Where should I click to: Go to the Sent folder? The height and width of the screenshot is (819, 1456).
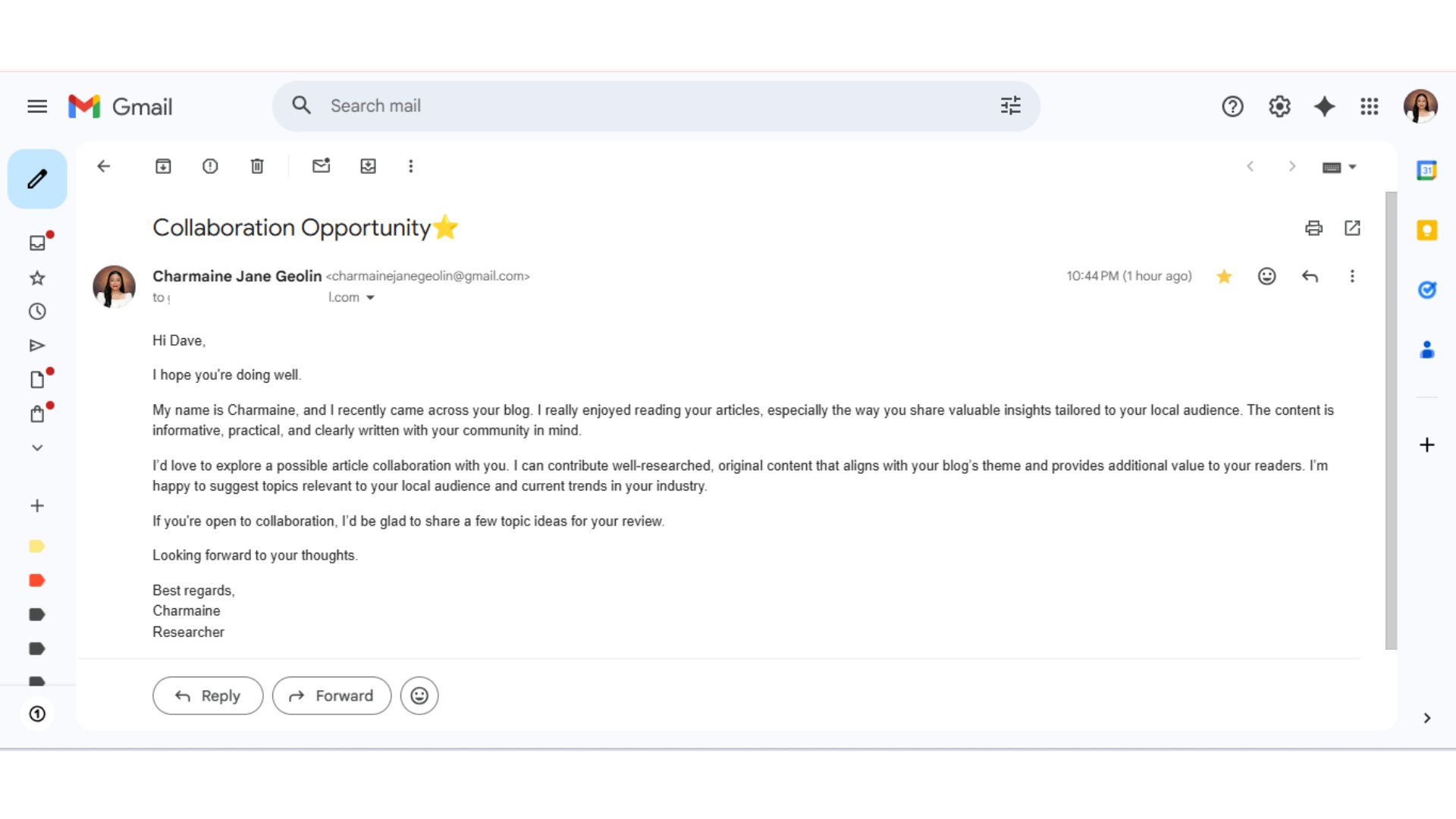[x=37, y=346]
